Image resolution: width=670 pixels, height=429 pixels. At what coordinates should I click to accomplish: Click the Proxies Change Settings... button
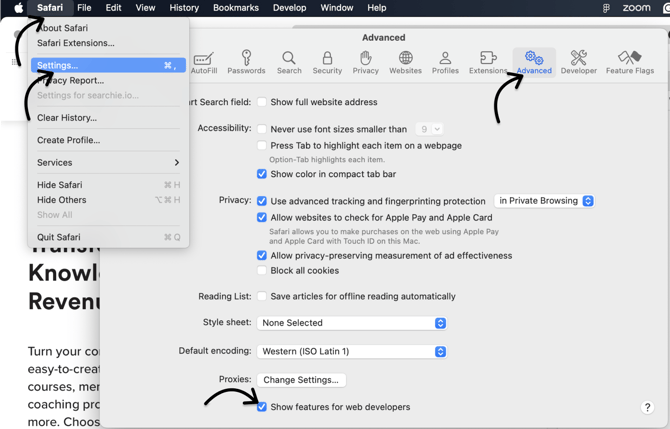[x=301, y=380]
